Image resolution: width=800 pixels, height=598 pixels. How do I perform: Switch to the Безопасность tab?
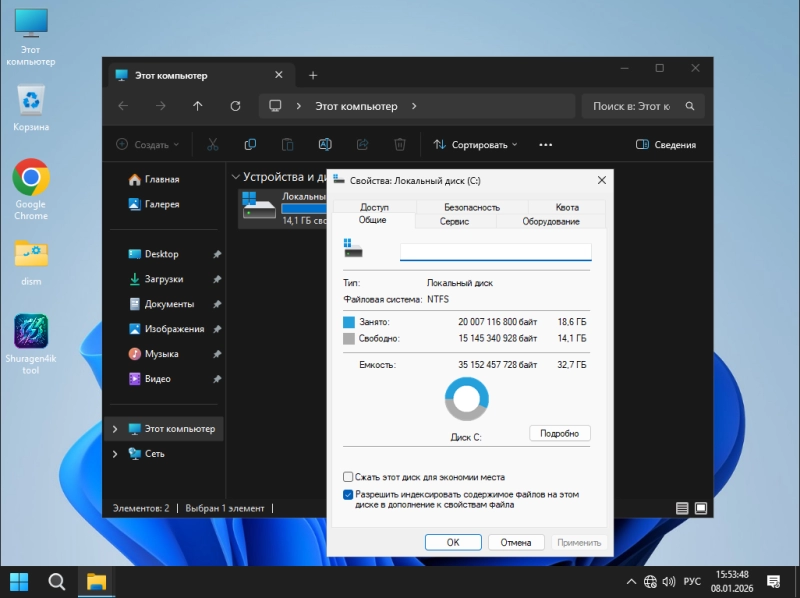[x=471, y=207]
